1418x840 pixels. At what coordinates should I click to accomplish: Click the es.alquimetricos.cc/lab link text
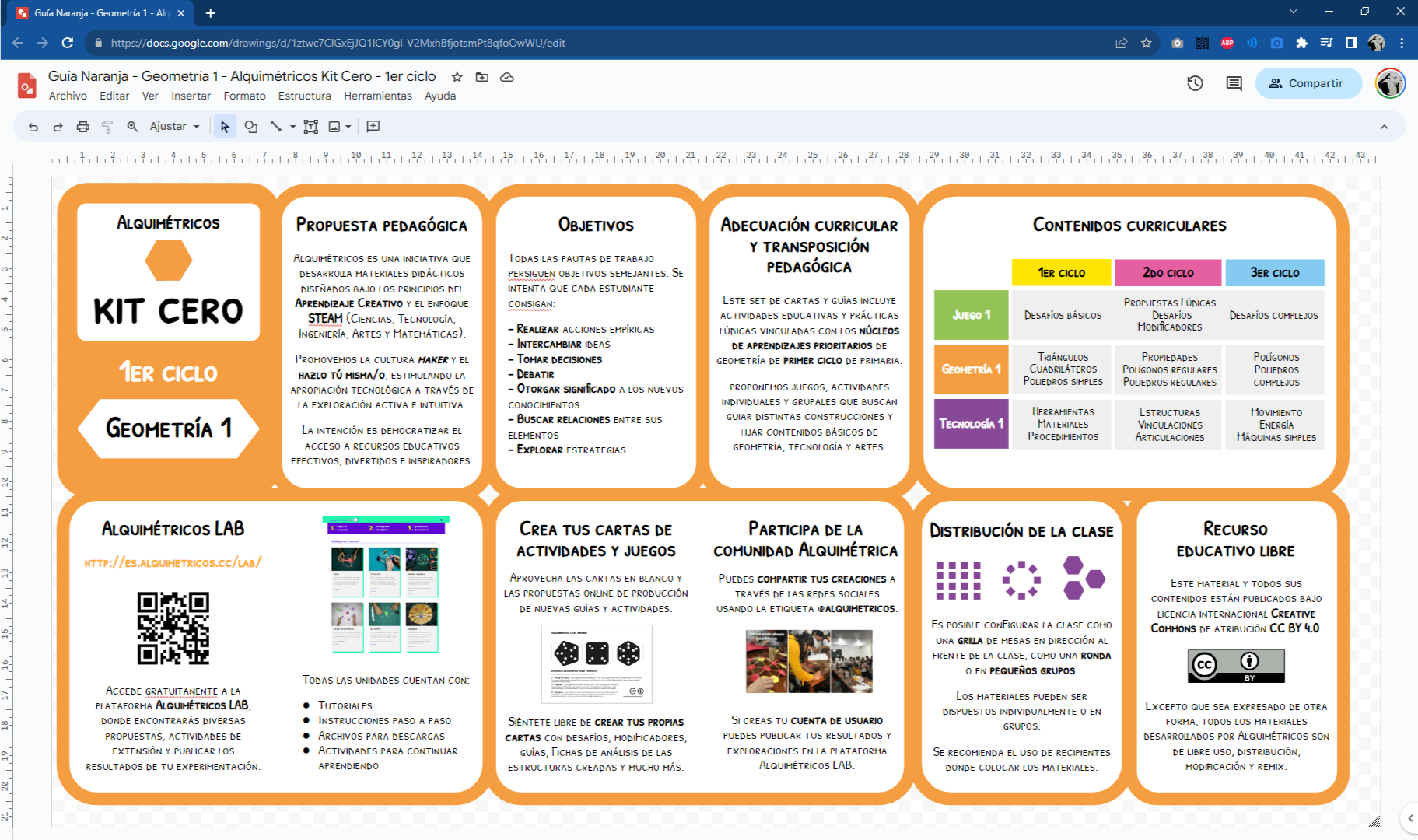tap(173, 562)
